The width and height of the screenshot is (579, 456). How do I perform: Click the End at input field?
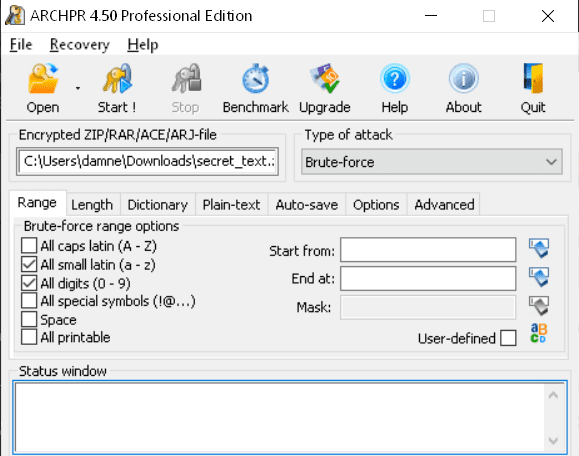click(428, 278)
